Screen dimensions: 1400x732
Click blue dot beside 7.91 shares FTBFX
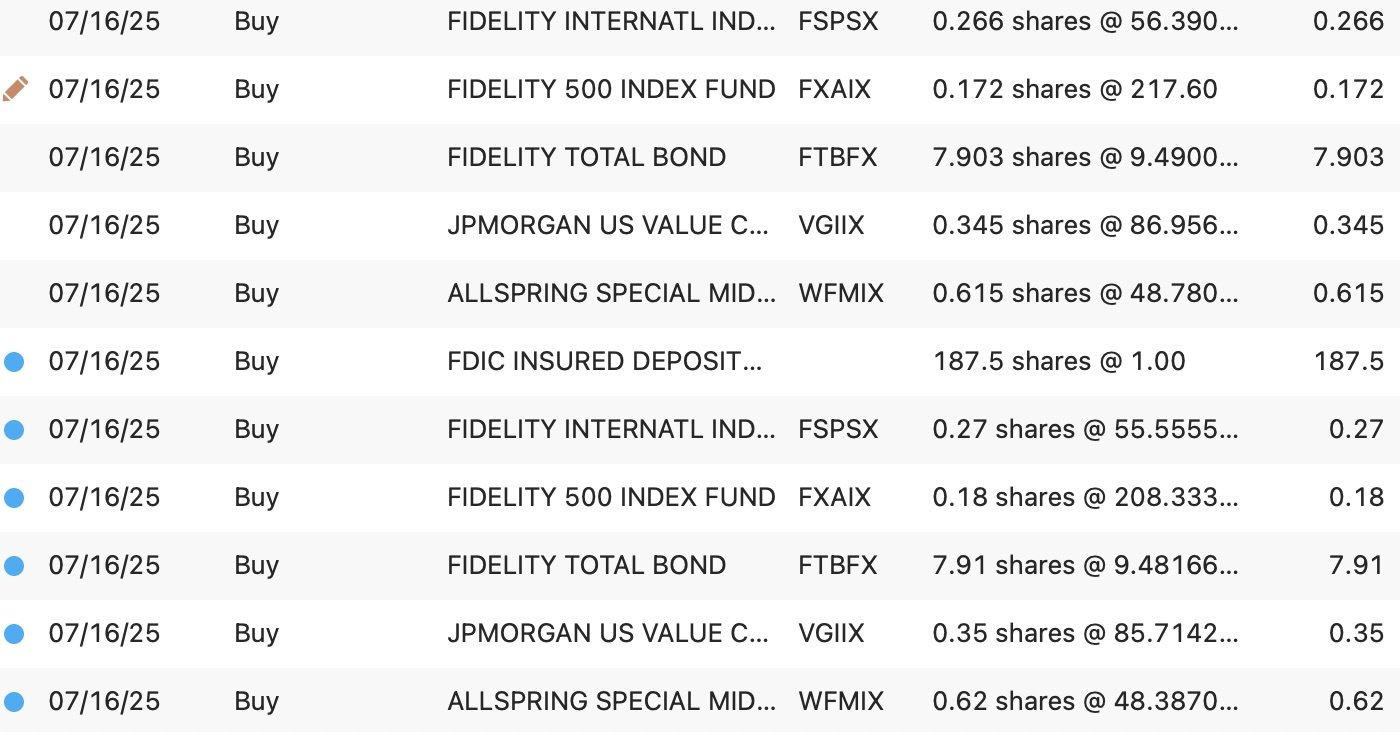click(x=14, y=566)
